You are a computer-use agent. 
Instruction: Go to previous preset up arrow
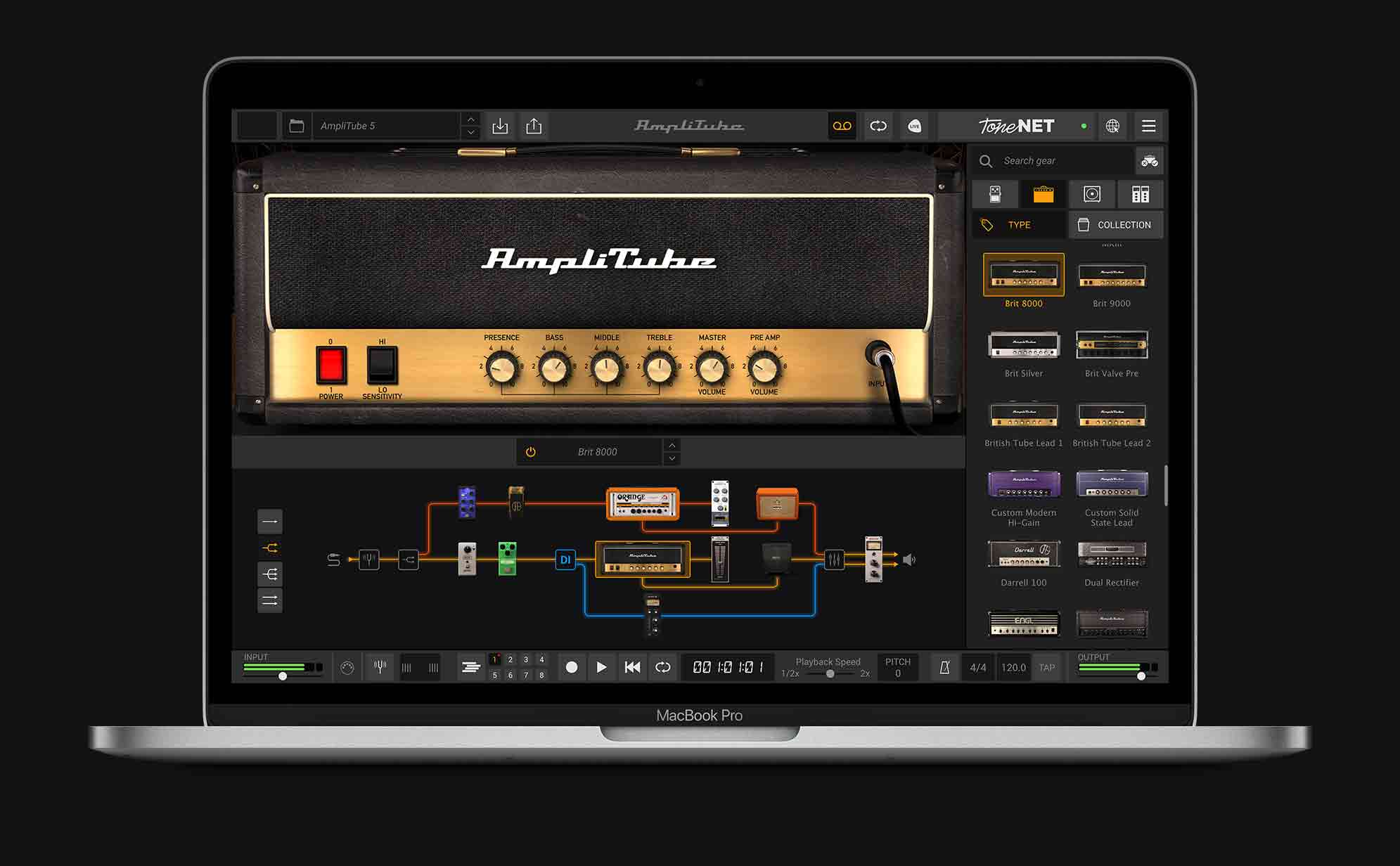(471, 119)
